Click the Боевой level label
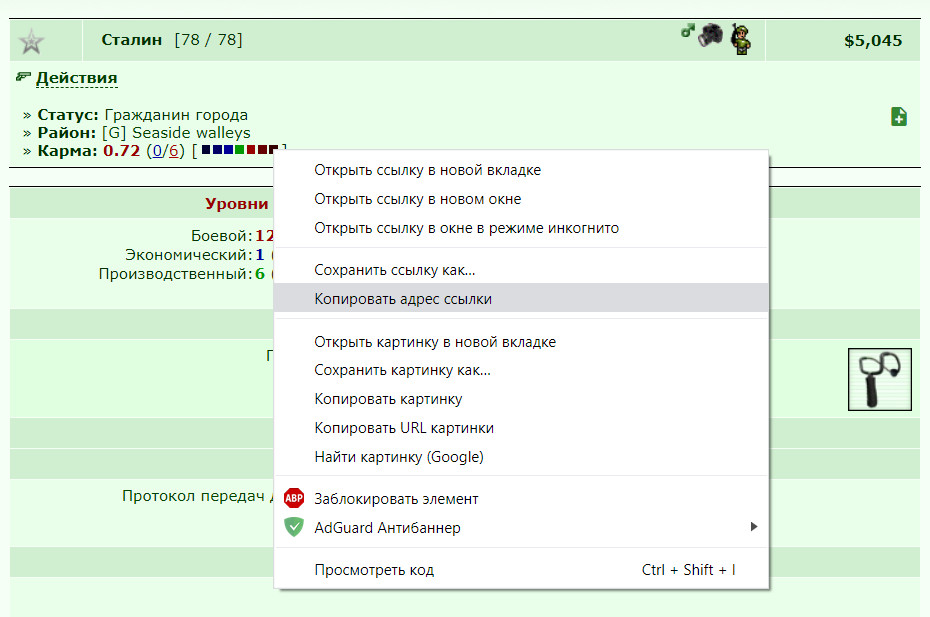The width and height of the screenshot is (930, 617). pos(222,236)
